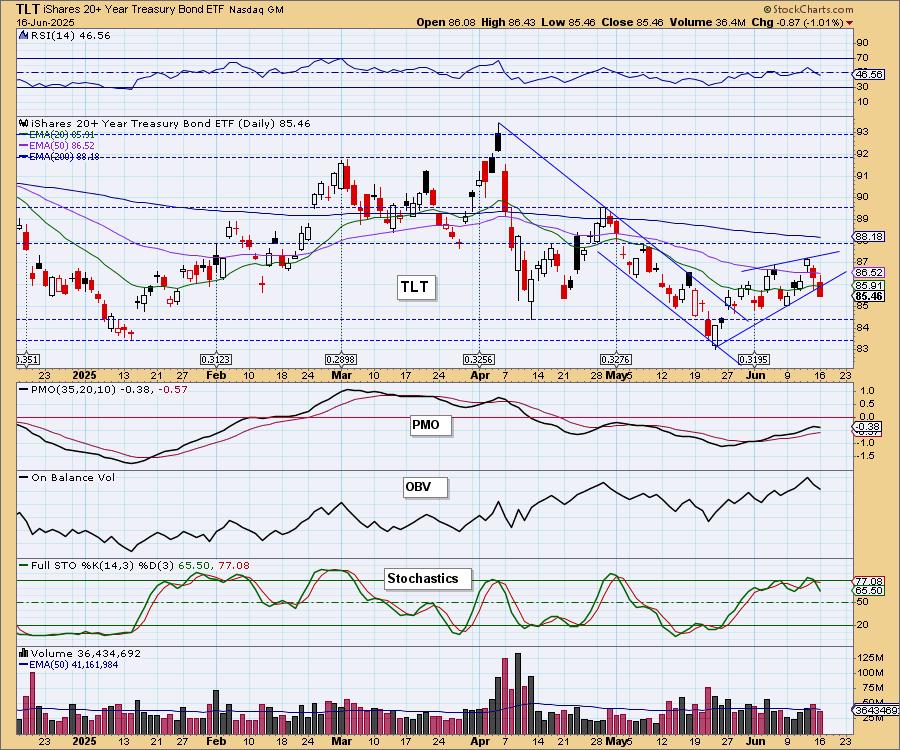Image resolution: width=900 pixels, height=750 pixels.
Task: Click the 0.3123 yield label
Action: click(x=216, y=360)
